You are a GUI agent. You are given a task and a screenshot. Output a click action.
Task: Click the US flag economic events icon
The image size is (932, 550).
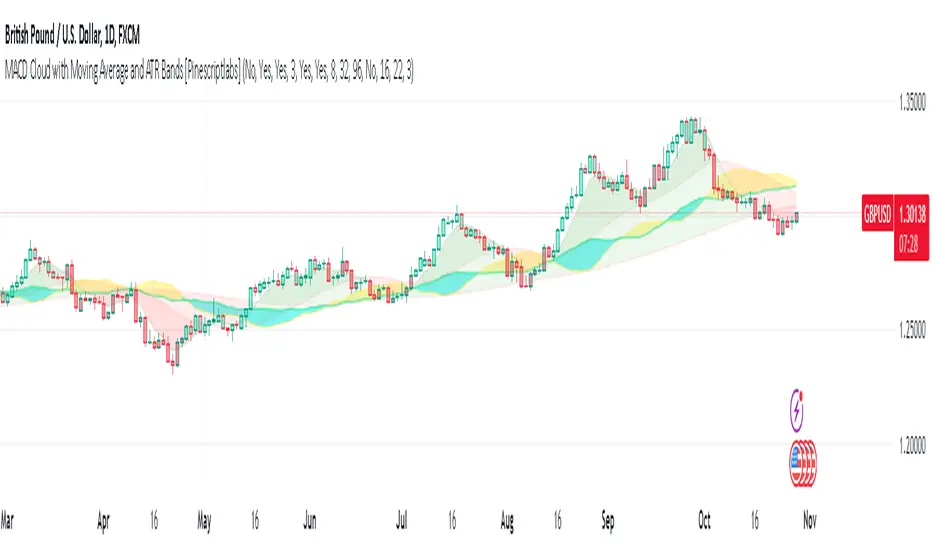803,463
